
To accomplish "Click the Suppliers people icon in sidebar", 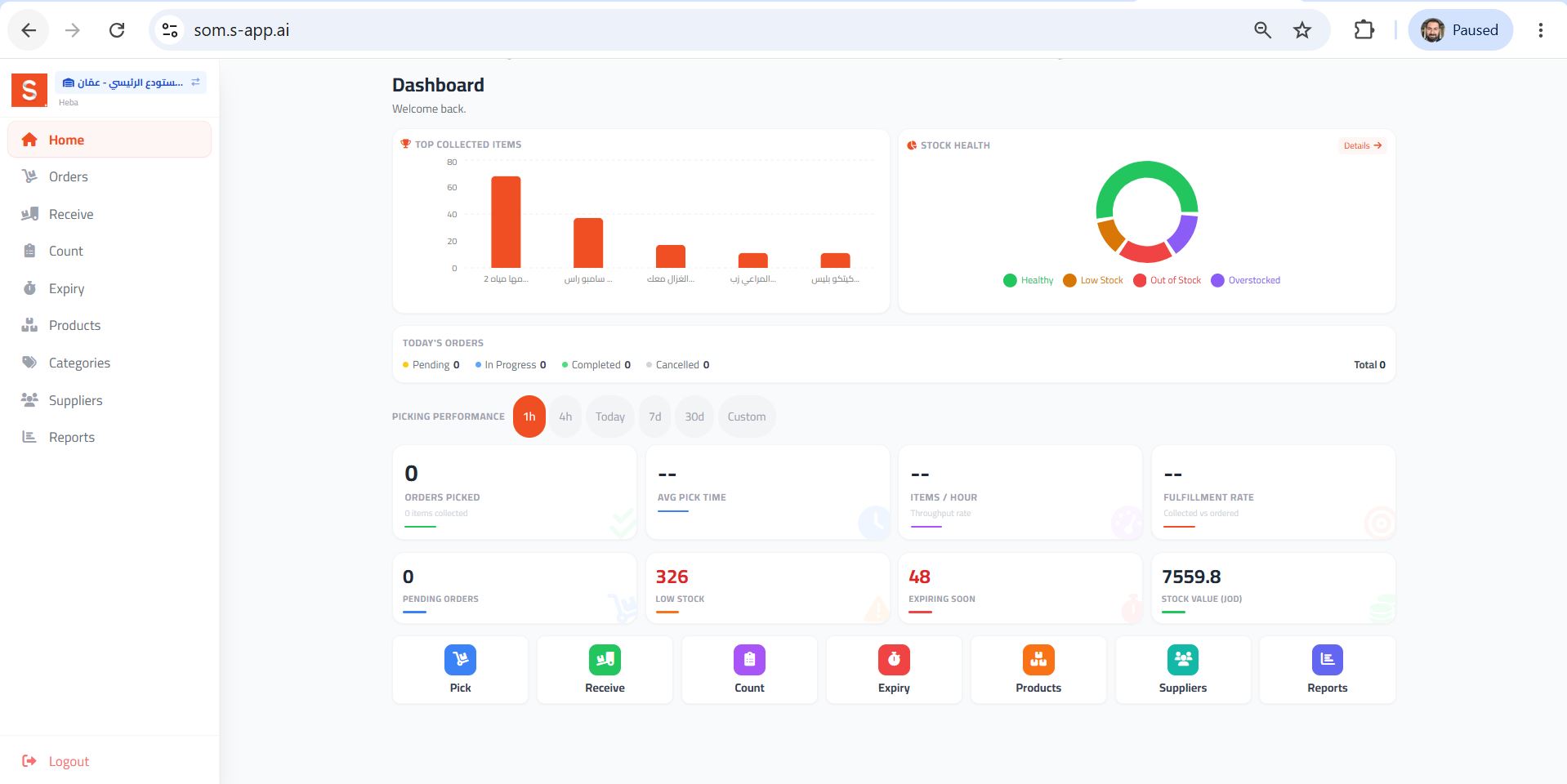I will pos(29,400).
